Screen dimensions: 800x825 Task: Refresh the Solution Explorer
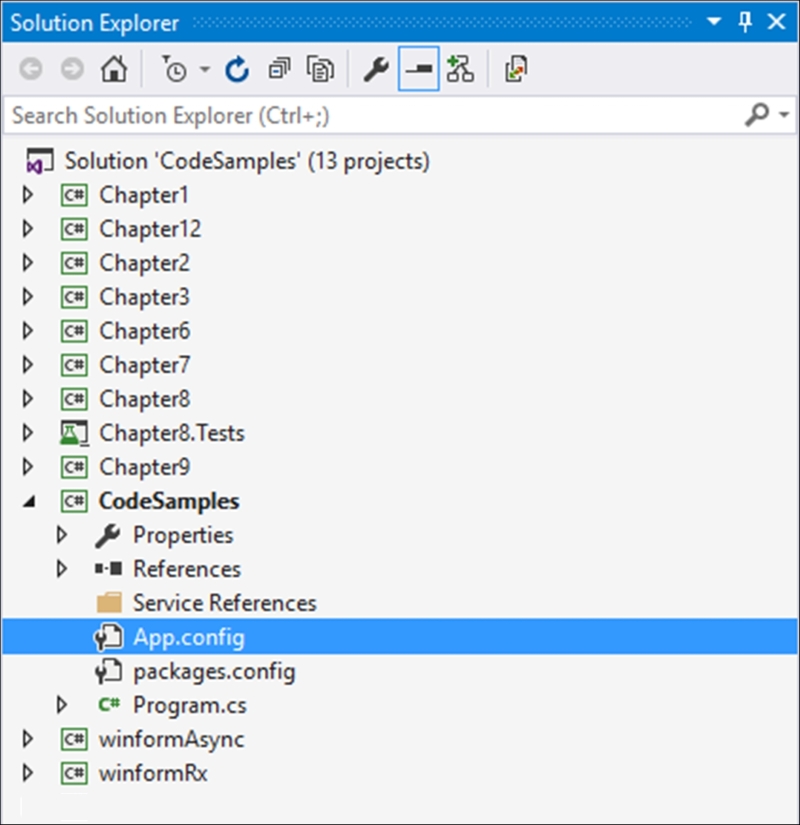237,69
